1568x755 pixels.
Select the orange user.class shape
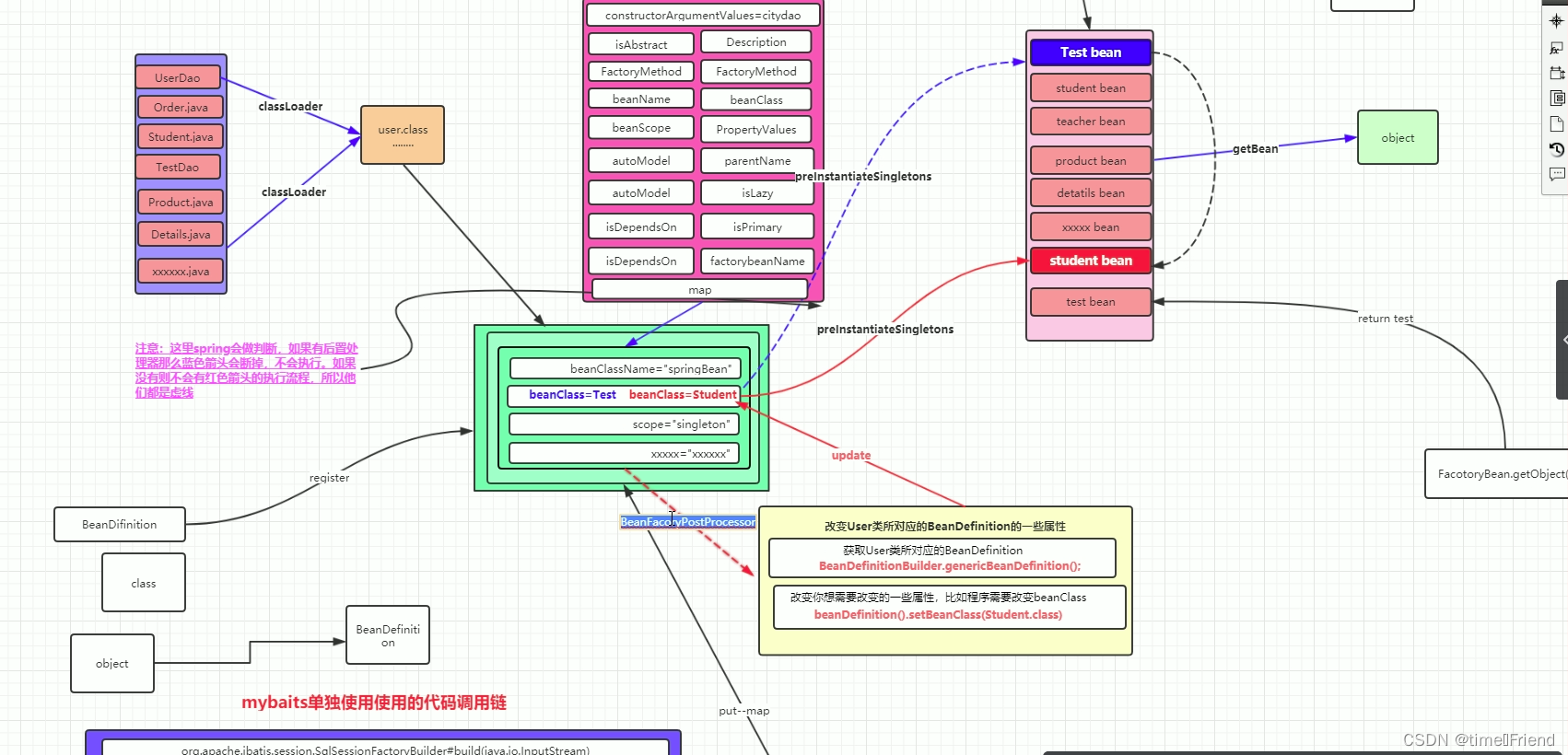pos(403,135)
